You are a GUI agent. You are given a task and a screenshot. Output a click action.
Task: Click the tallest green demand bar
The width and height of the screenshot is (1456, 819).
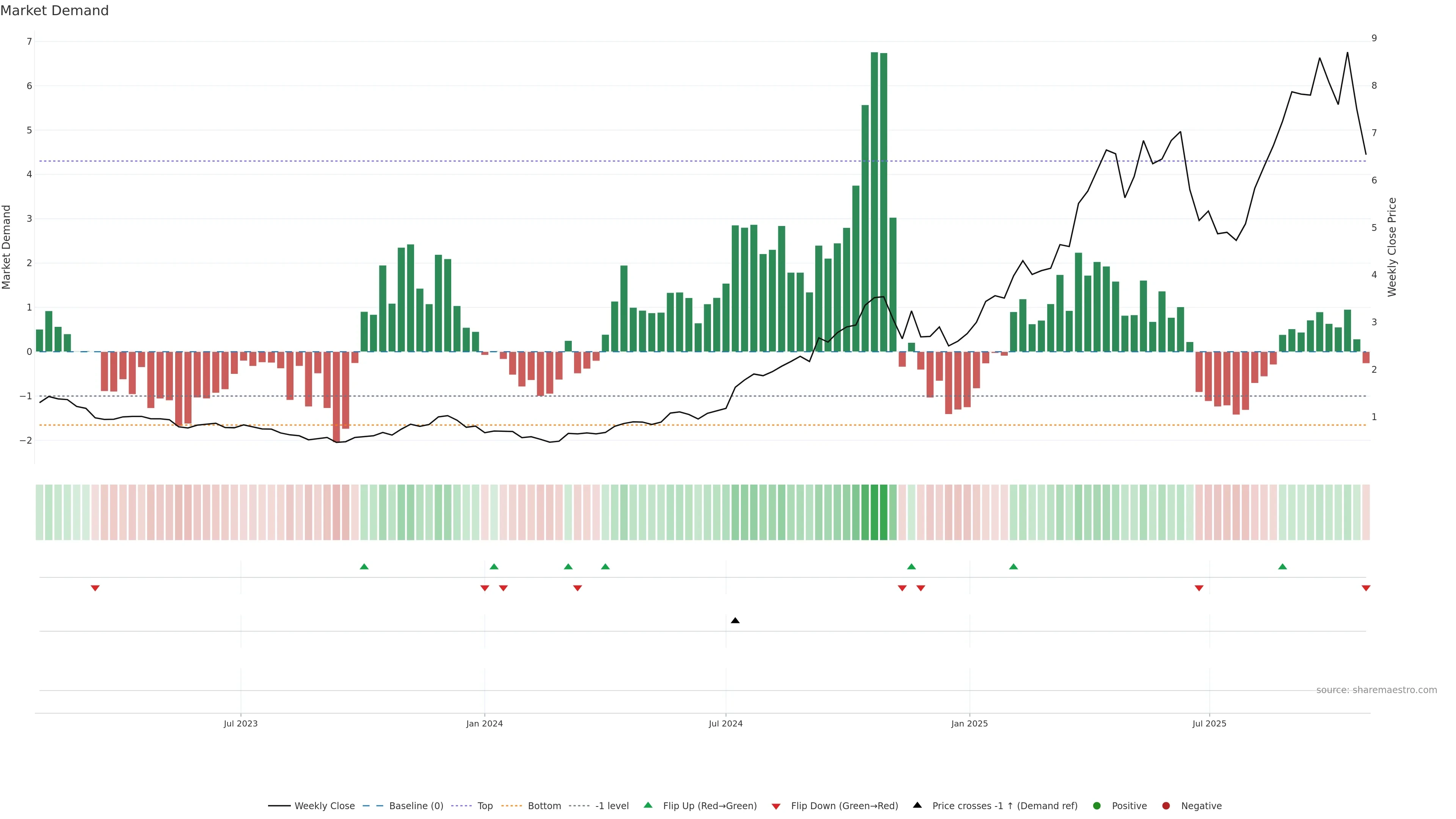tap(874, 198)
